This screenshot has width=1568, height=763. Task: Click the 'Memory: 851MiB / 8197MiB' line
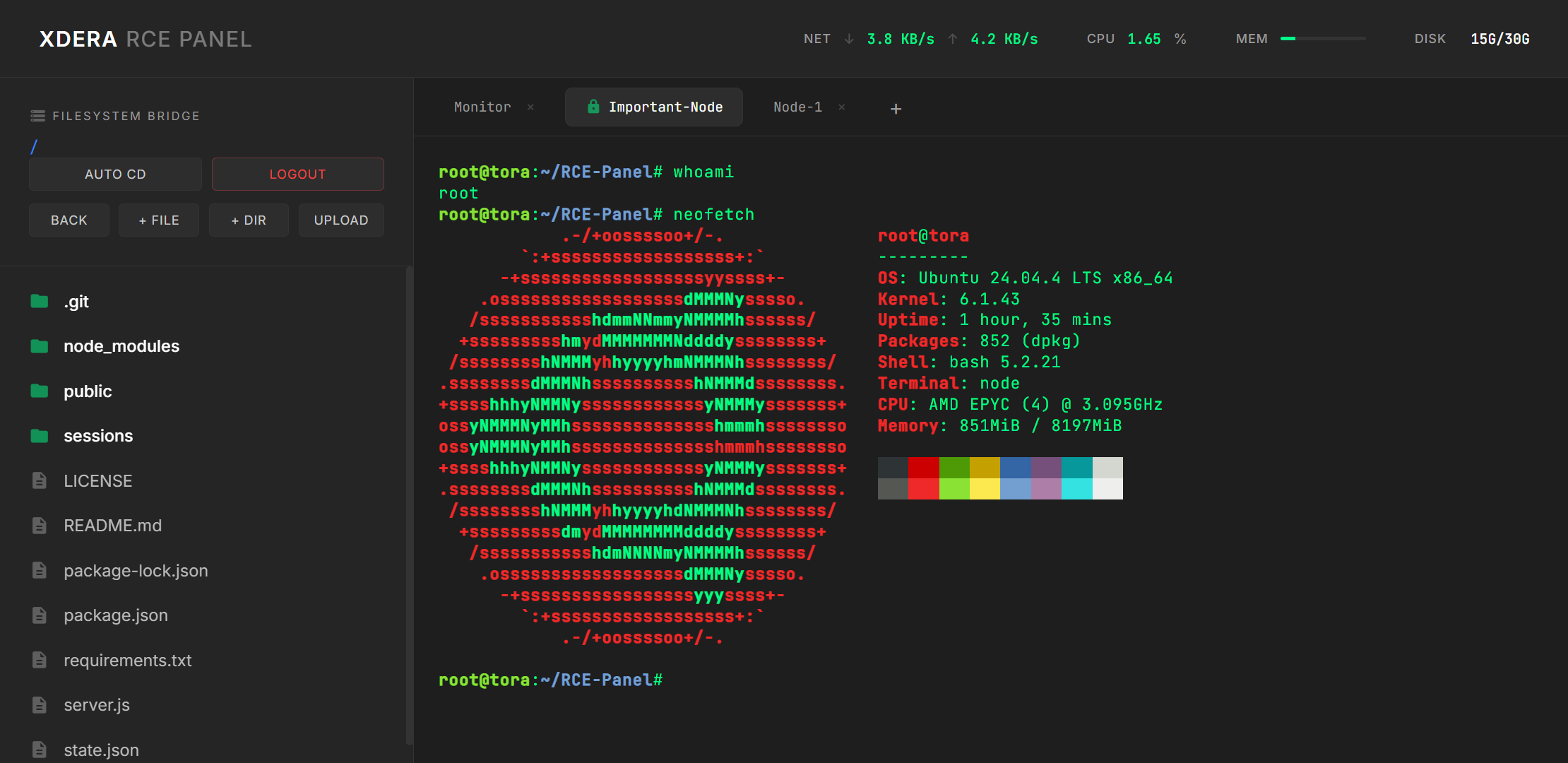point(1000,426)
